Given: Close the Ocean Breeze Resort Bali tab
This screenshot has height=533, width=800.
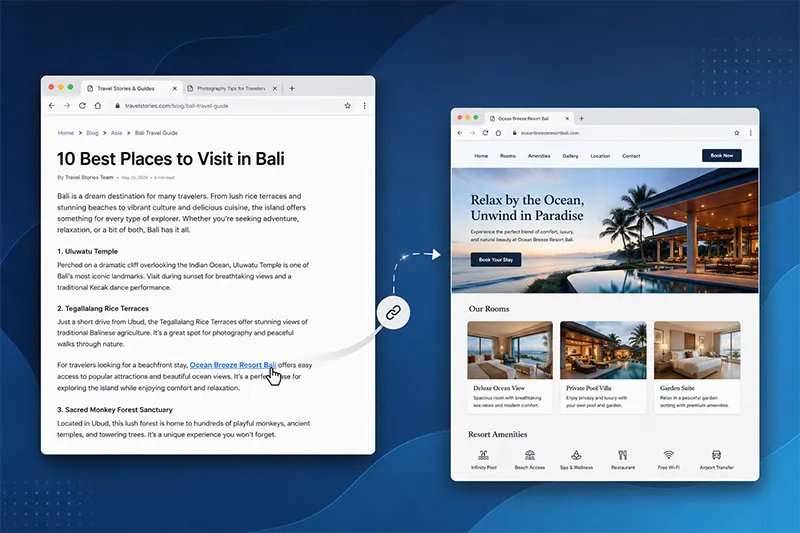Looking at the screenshot, I should pos(567,118).
